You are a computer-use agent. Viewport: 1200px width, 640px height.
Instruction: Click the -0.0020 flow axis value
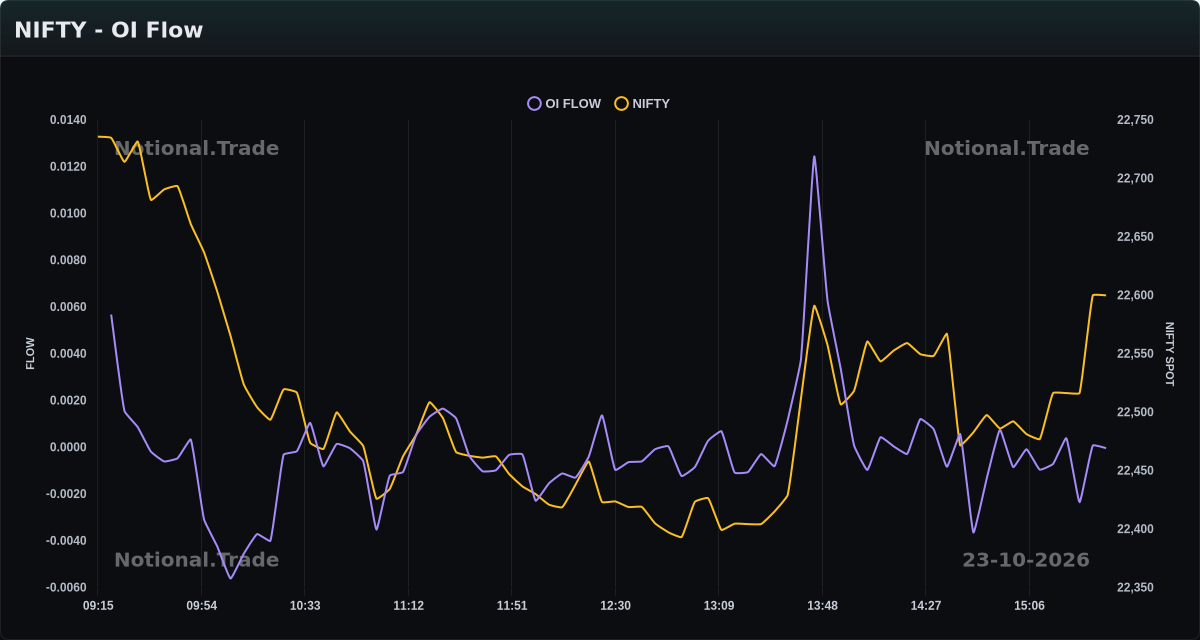click(66, 494)
